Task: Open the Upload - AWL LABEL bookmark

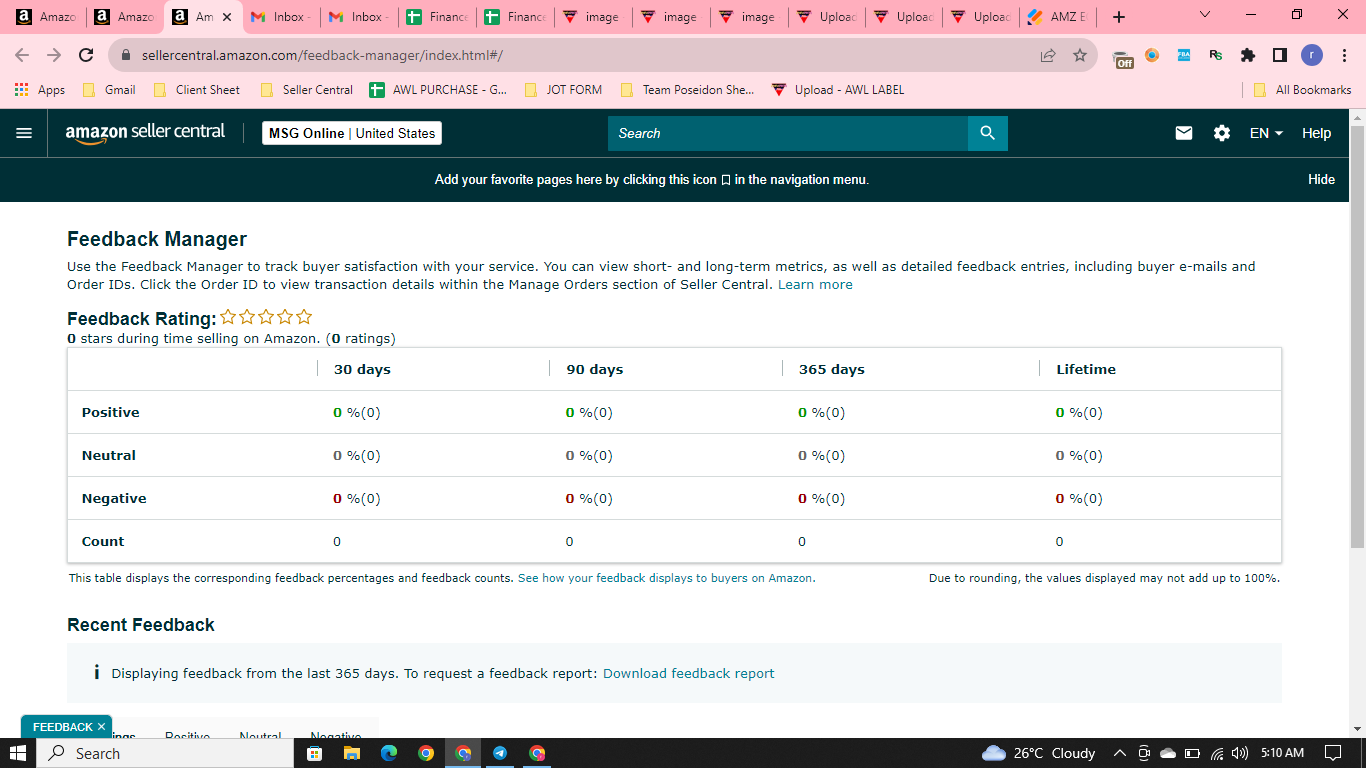Action: tap(838, 90)
